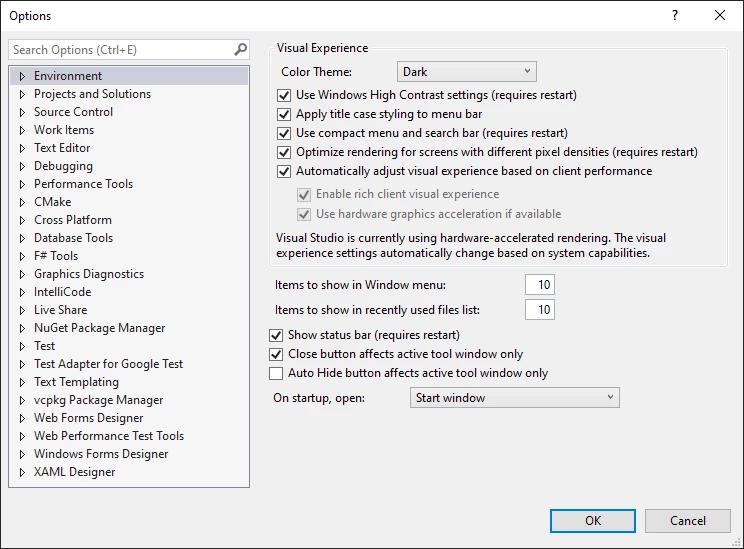This screenshot has height=549, width=744.
Task: Click the help question mark button
Action: (x=675, y=15)
